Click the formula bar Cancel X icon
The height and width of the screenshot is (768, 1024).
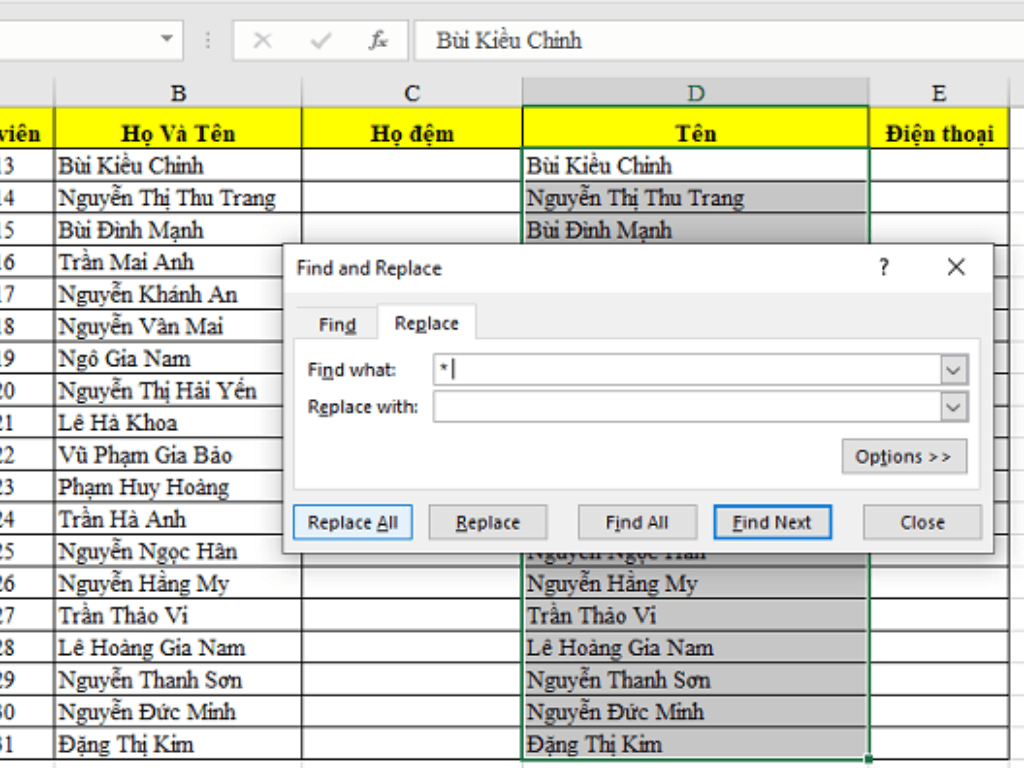263,41
